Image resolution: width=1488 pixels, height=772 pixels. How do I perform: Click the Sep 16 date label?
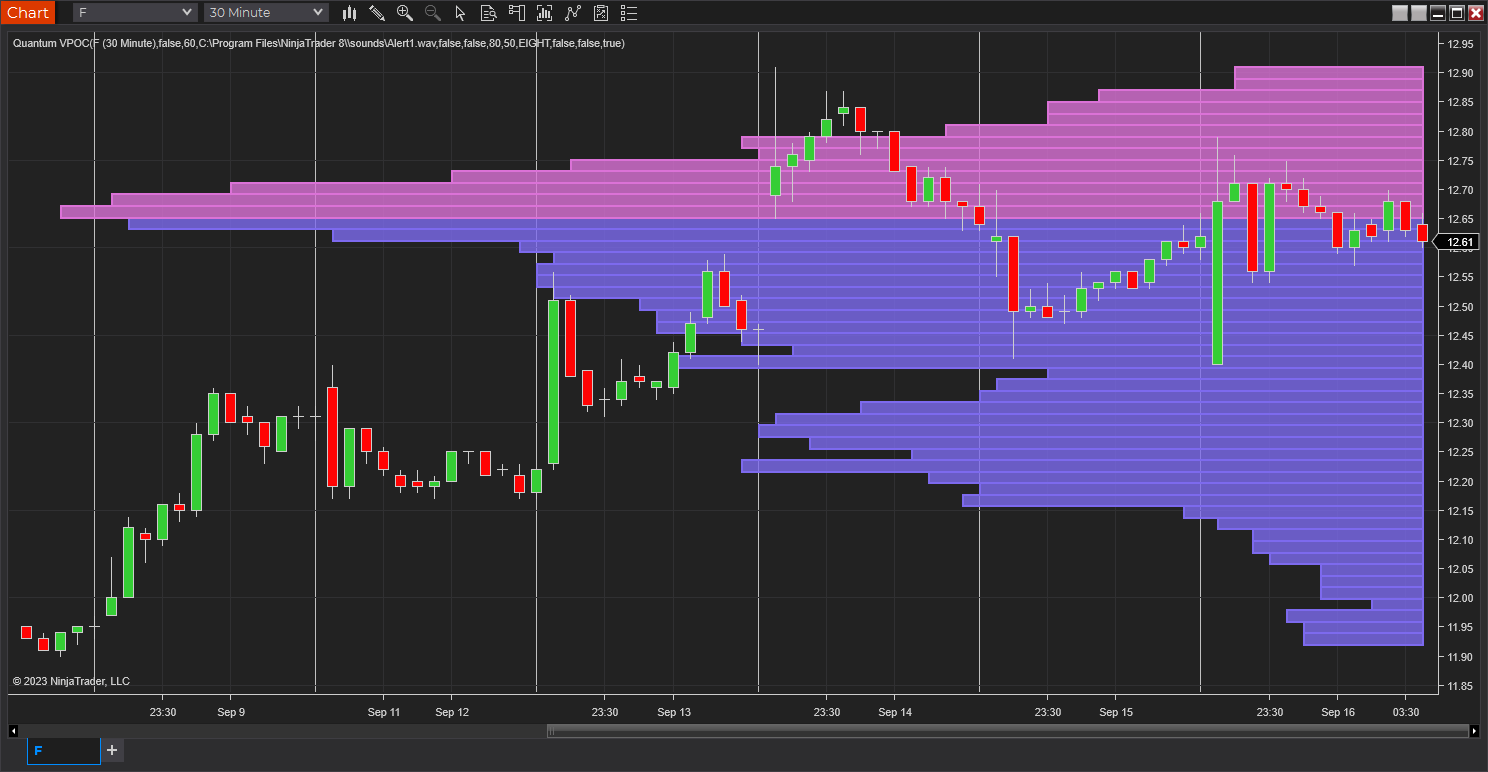click(x=1338, y=712)
